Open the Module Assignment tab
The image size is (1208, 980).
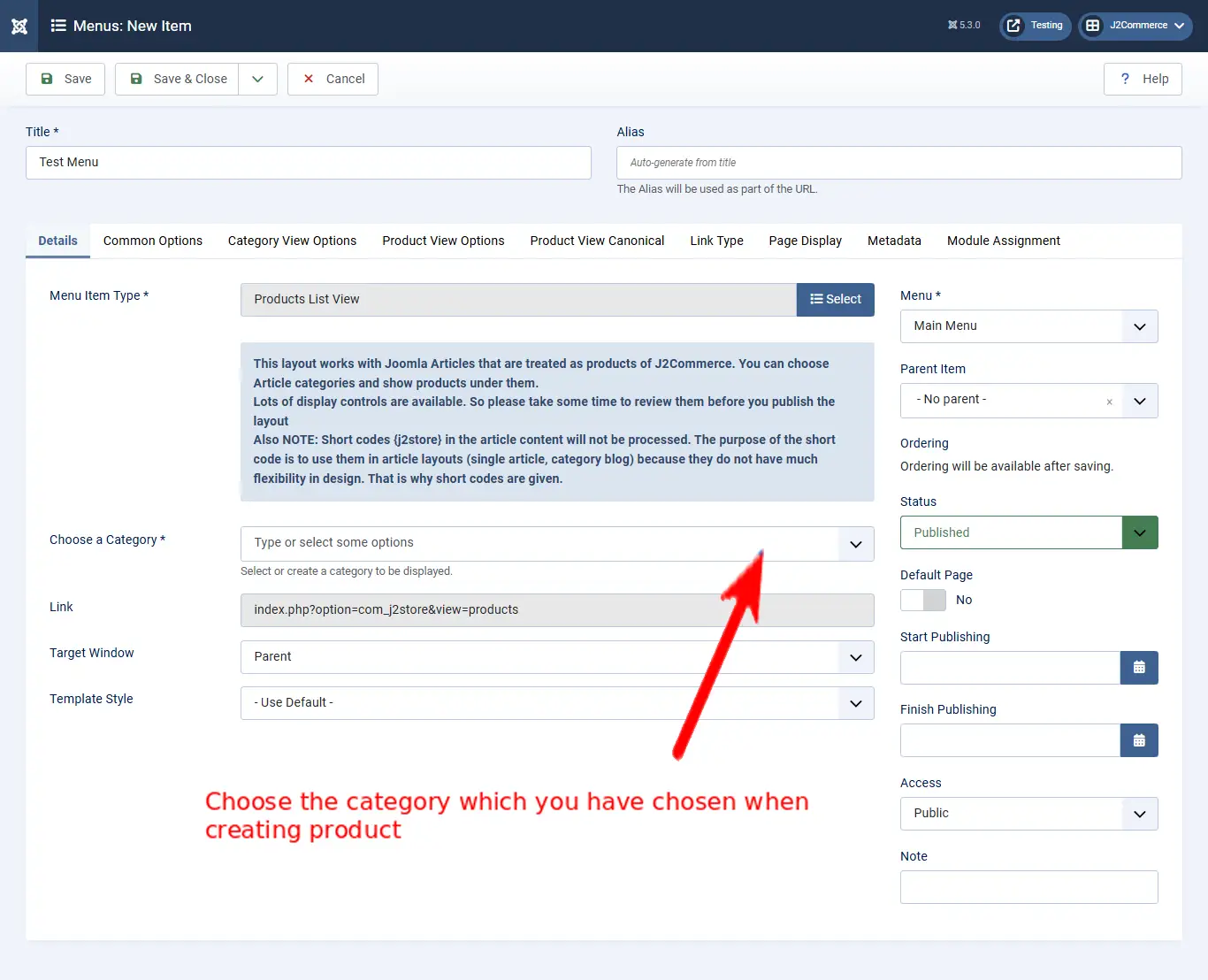tap(1003, 241)
